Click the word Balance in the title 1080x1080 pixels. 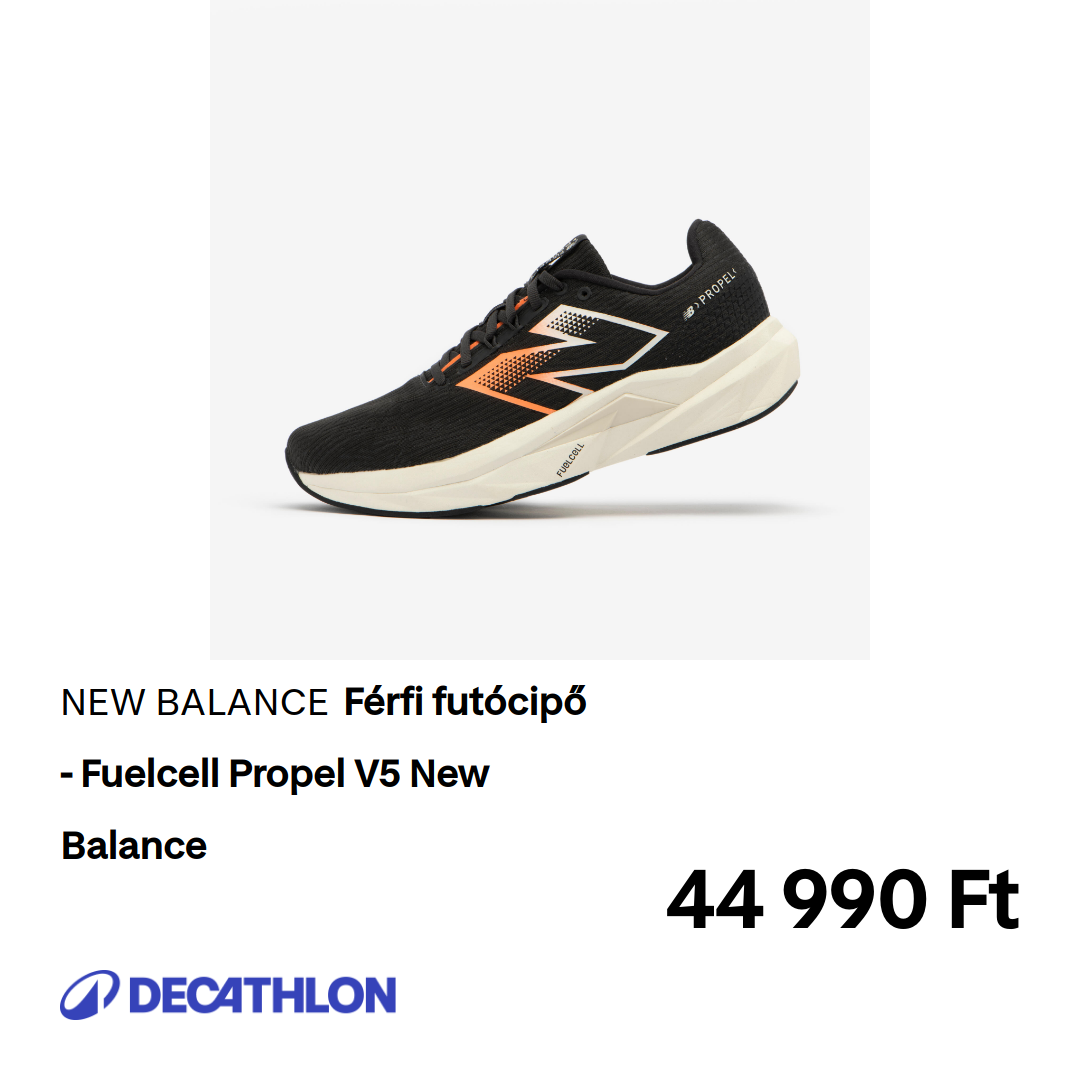point(134,845)
